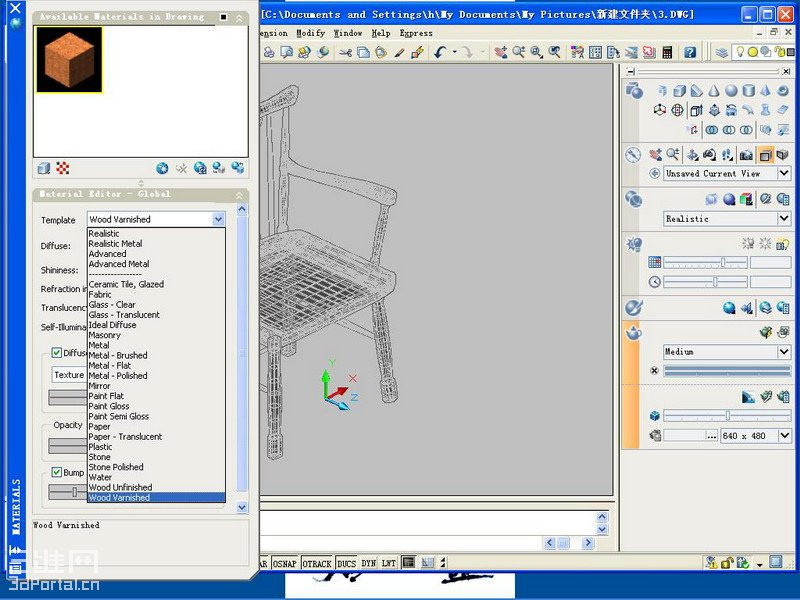Click the 3D Move gizmo icon
Screen dimensions: 800x600
pos(660,110)
